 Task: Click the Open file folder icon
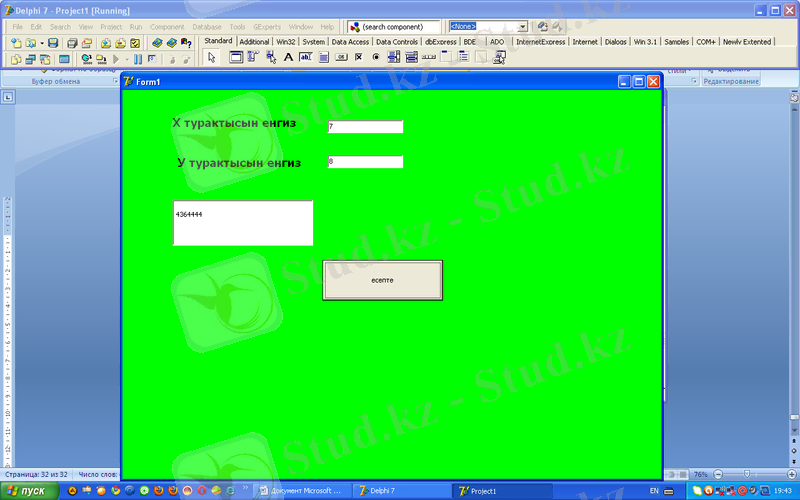coord(31,43)
